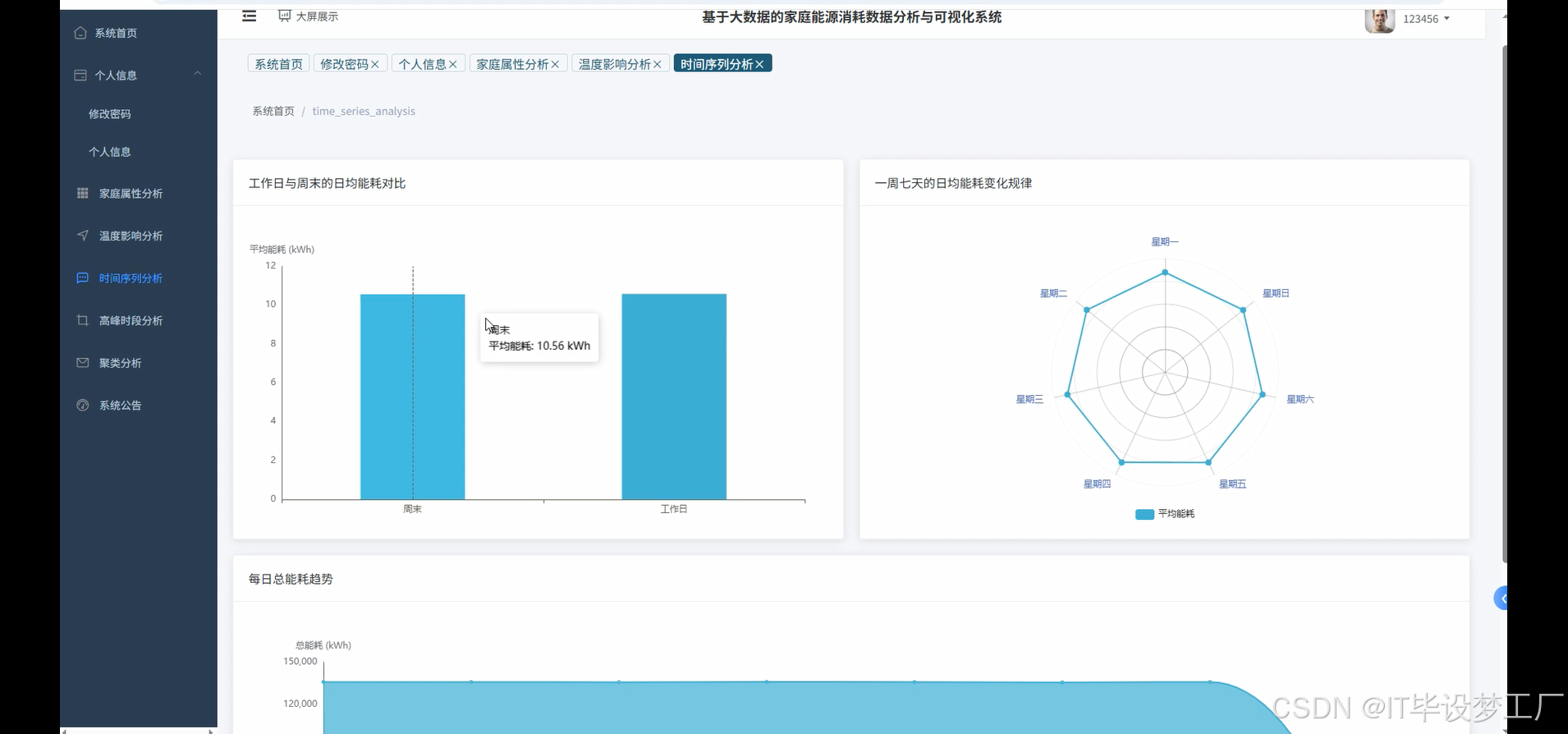This screenshot has width=1568, height=734.
Task: Click the 星期四 radar axis label
Action: click(x=1097, y=484)
